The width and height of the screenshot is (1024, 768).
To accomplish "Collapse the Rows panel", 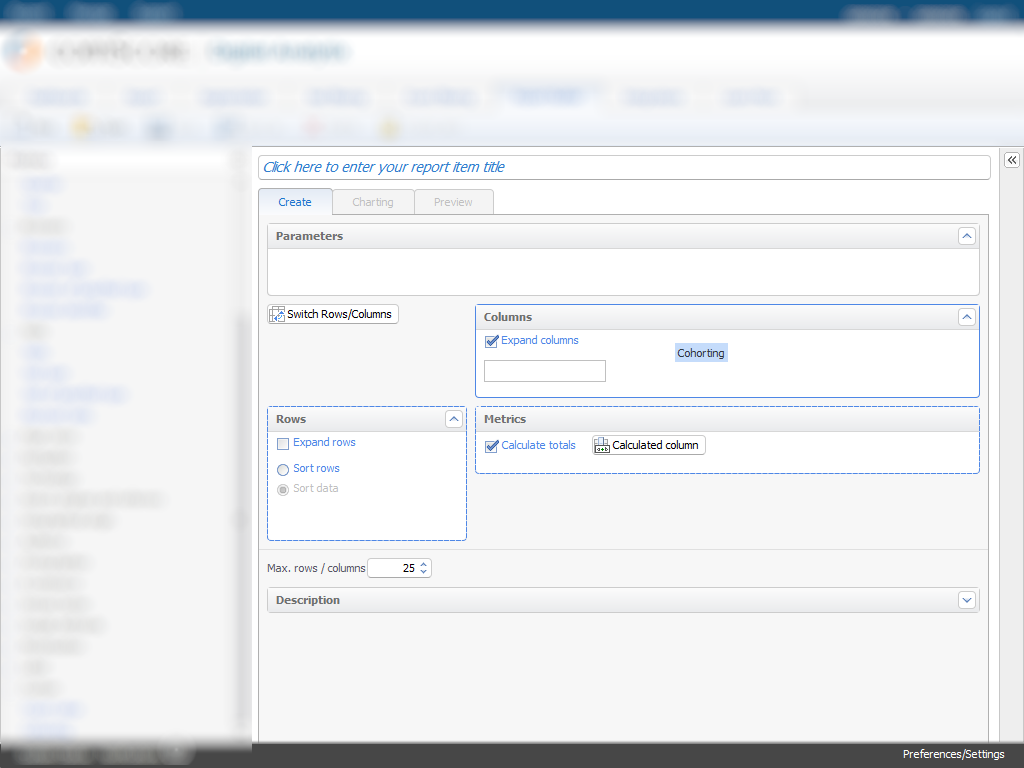I will point(454,419).
